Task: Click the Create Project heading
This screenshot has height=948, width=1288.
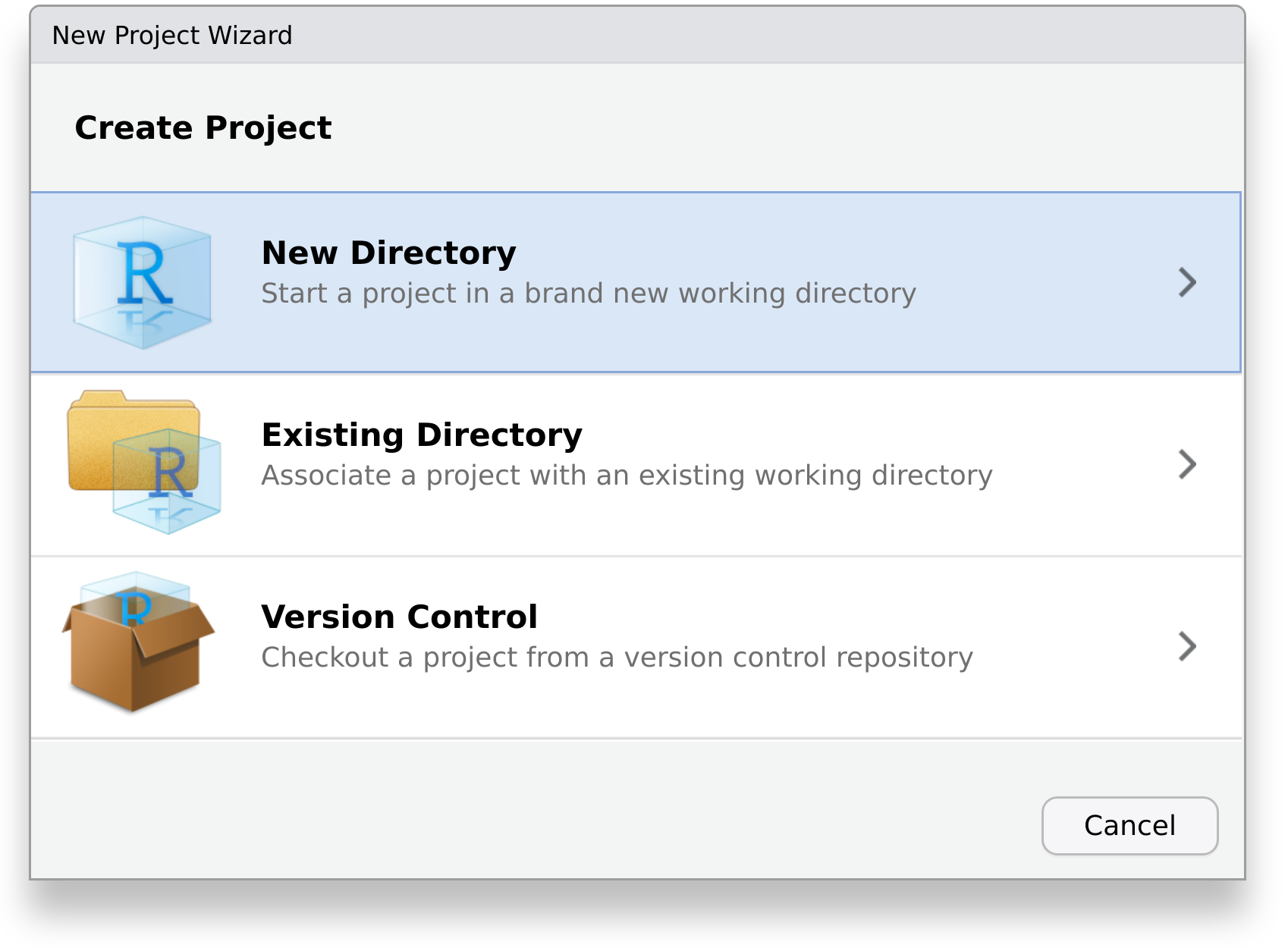Action: (203, 127)
